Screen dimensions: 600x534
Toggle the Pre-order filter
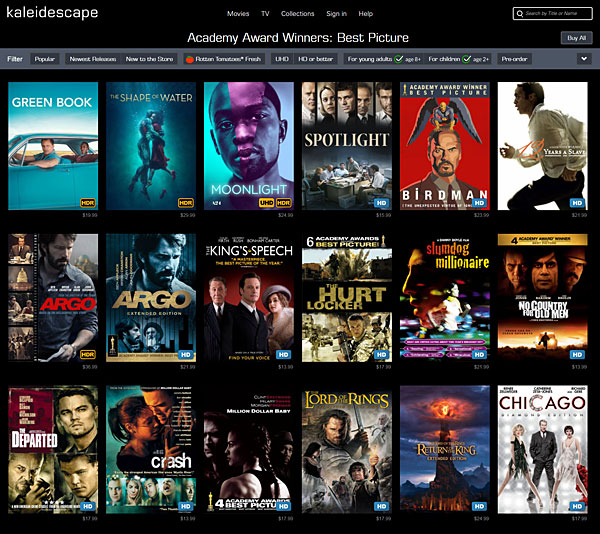coord(514,59)
